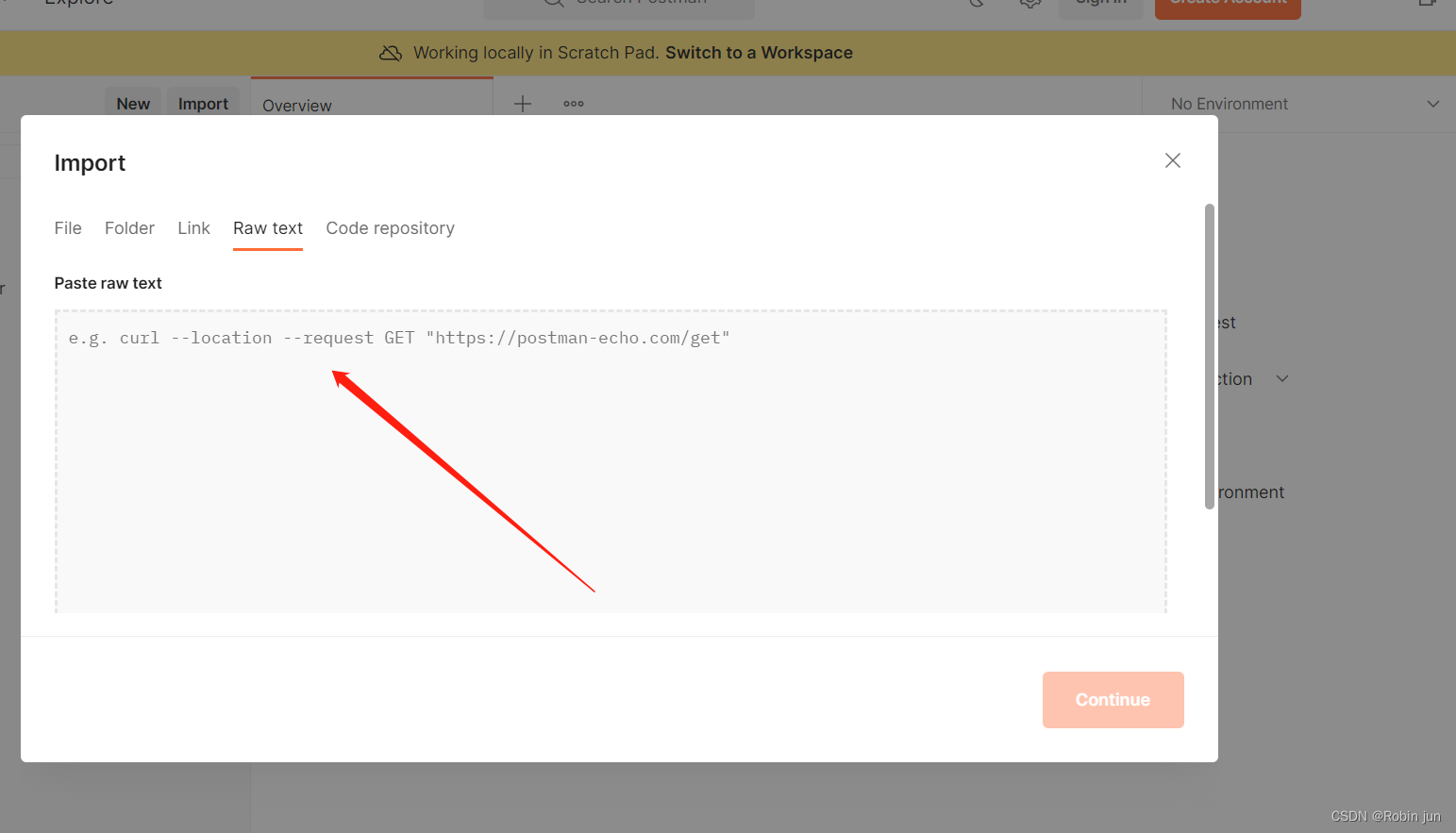Click the Sign In button
1456x833 pixels.
[1101, 8]
